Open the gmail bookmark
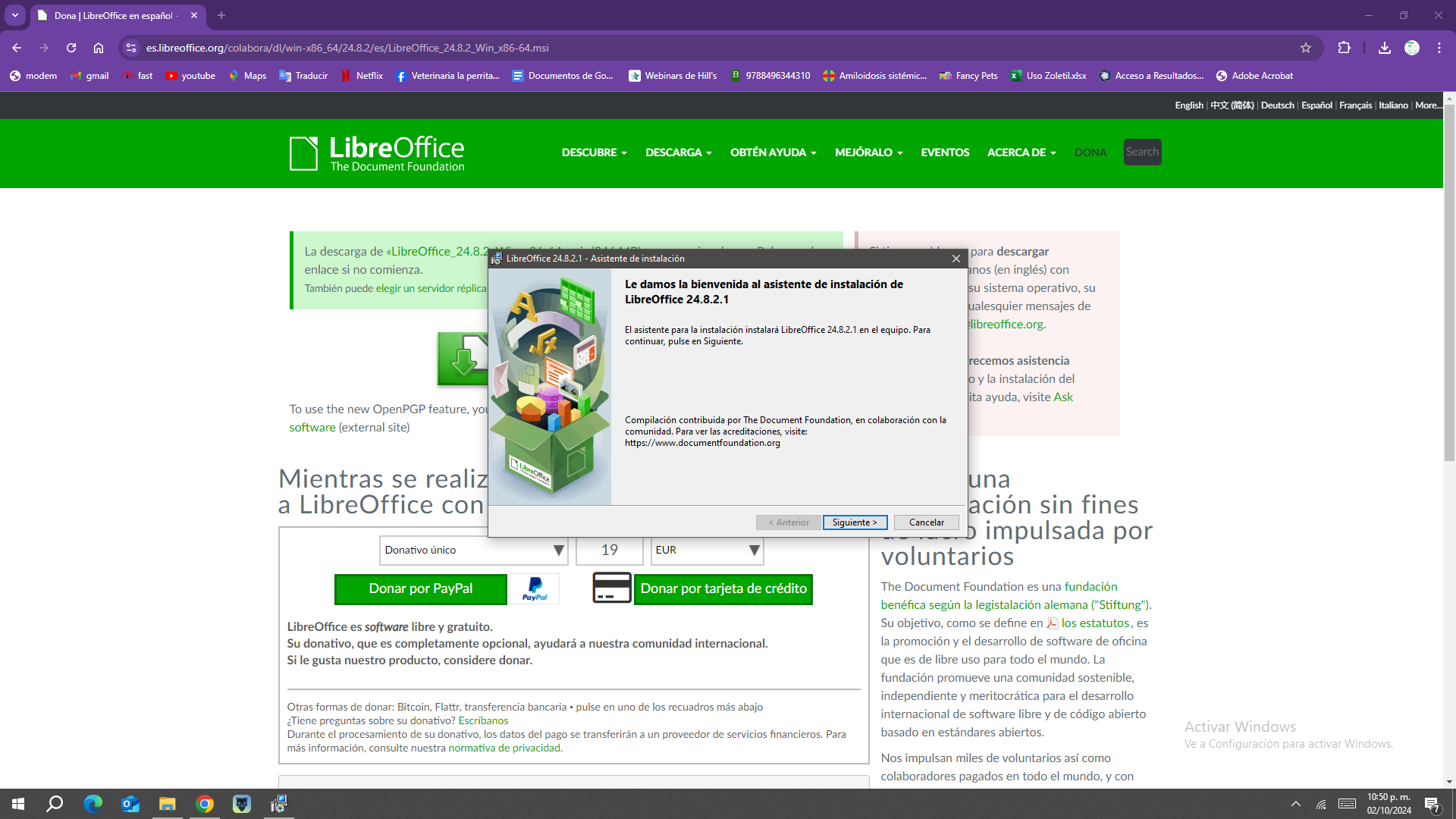1456x819 pixels. 89,76
